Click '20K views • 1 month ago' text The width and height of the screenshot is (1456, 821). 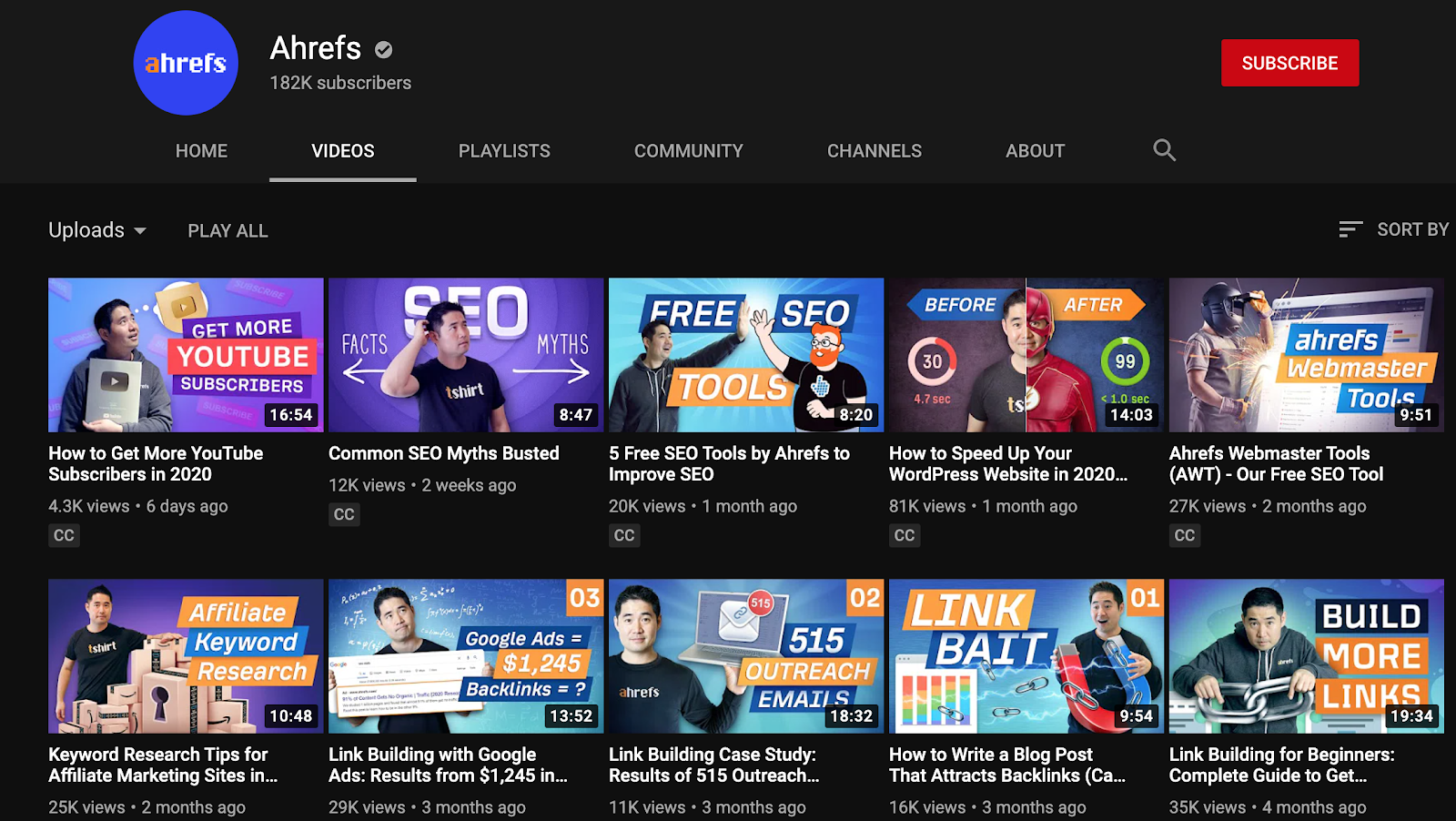tap(703, 506)
